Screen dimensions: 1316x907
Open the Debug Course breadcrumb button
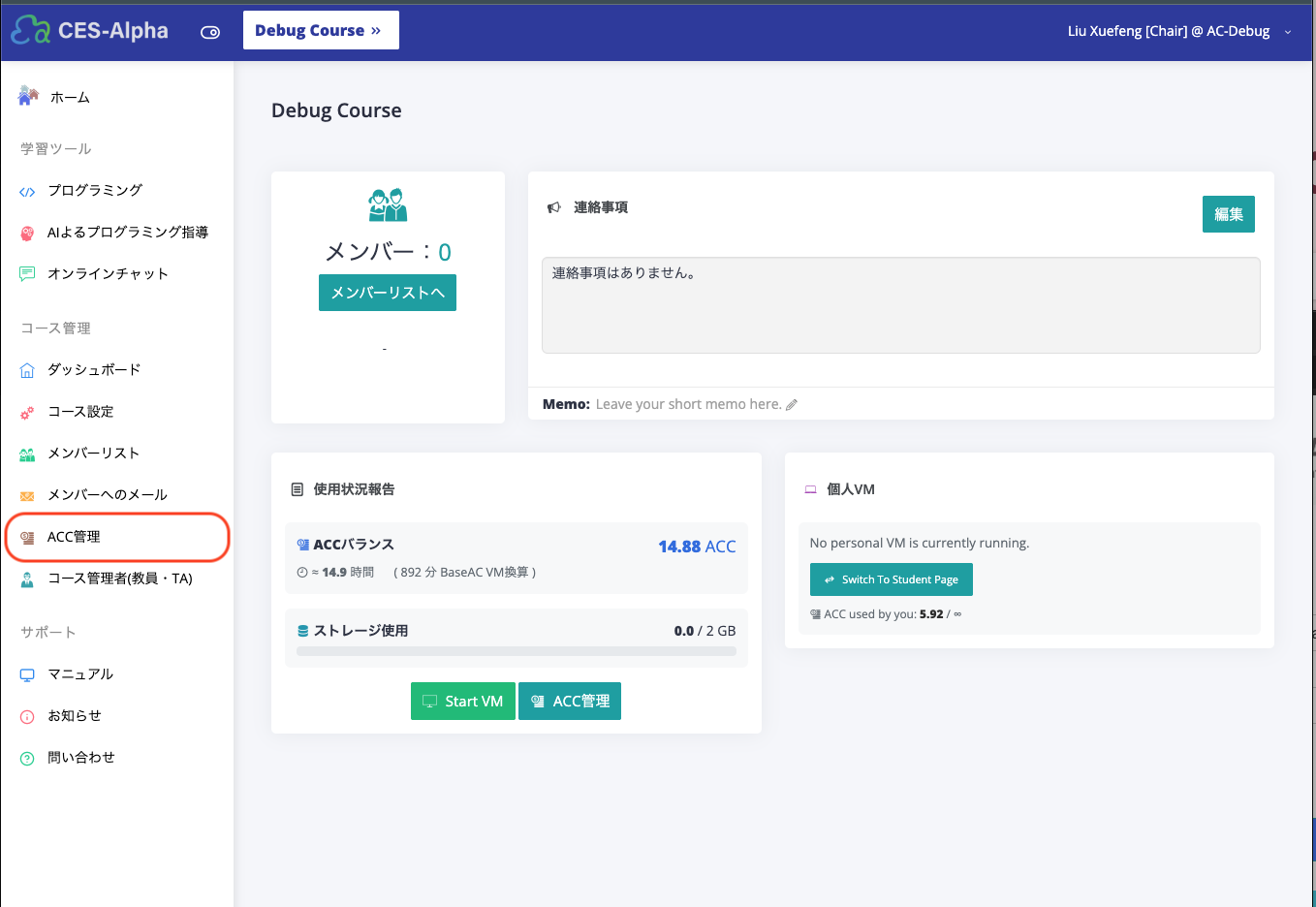pyautogui.click(x=321, y=30)
